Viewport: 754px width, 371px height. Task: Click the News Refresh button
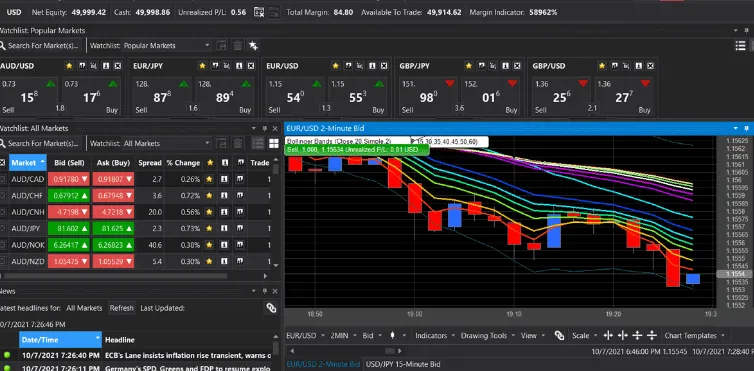[x=121, y=308]
